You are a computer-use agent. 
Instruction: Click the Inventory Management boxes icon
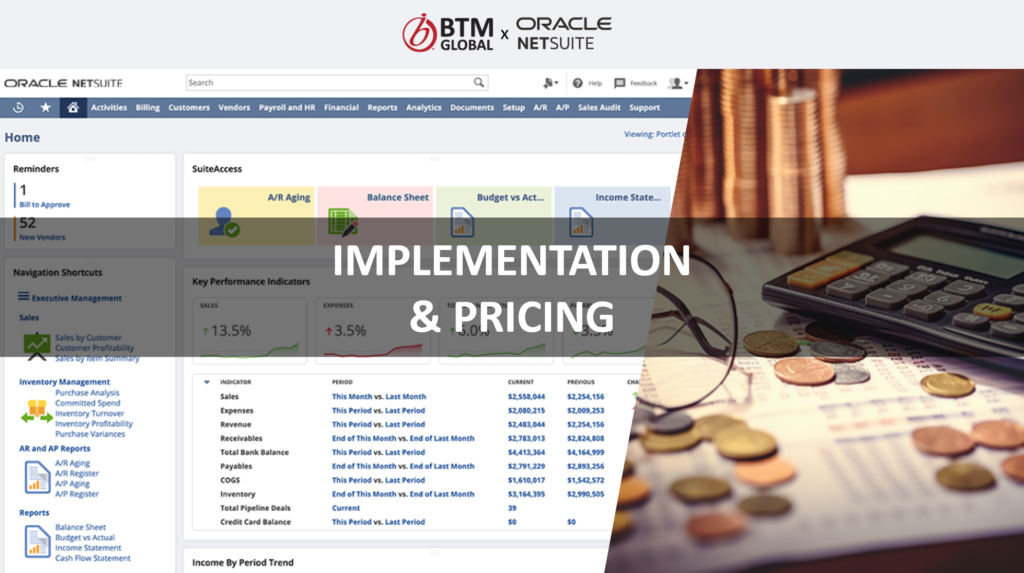coord(37,412)
